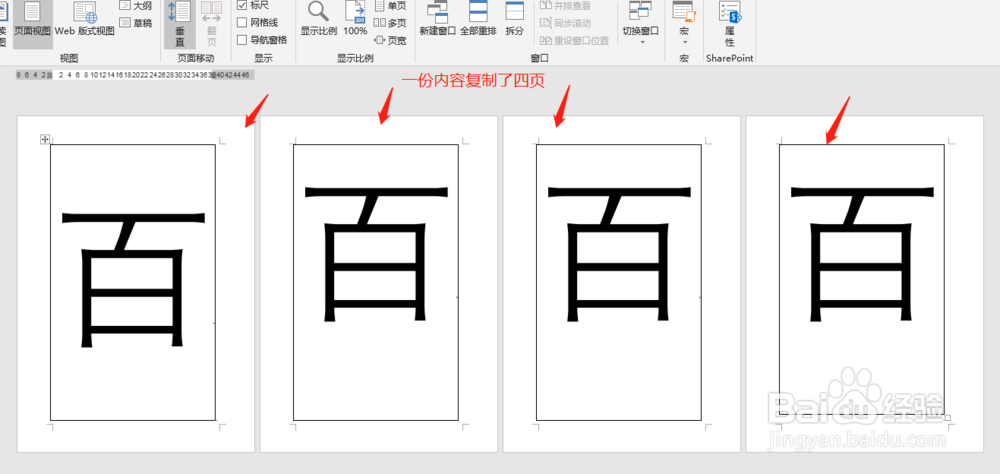Click the 百 character on the fourth page

pyautogui.click(x=862, y=253)
